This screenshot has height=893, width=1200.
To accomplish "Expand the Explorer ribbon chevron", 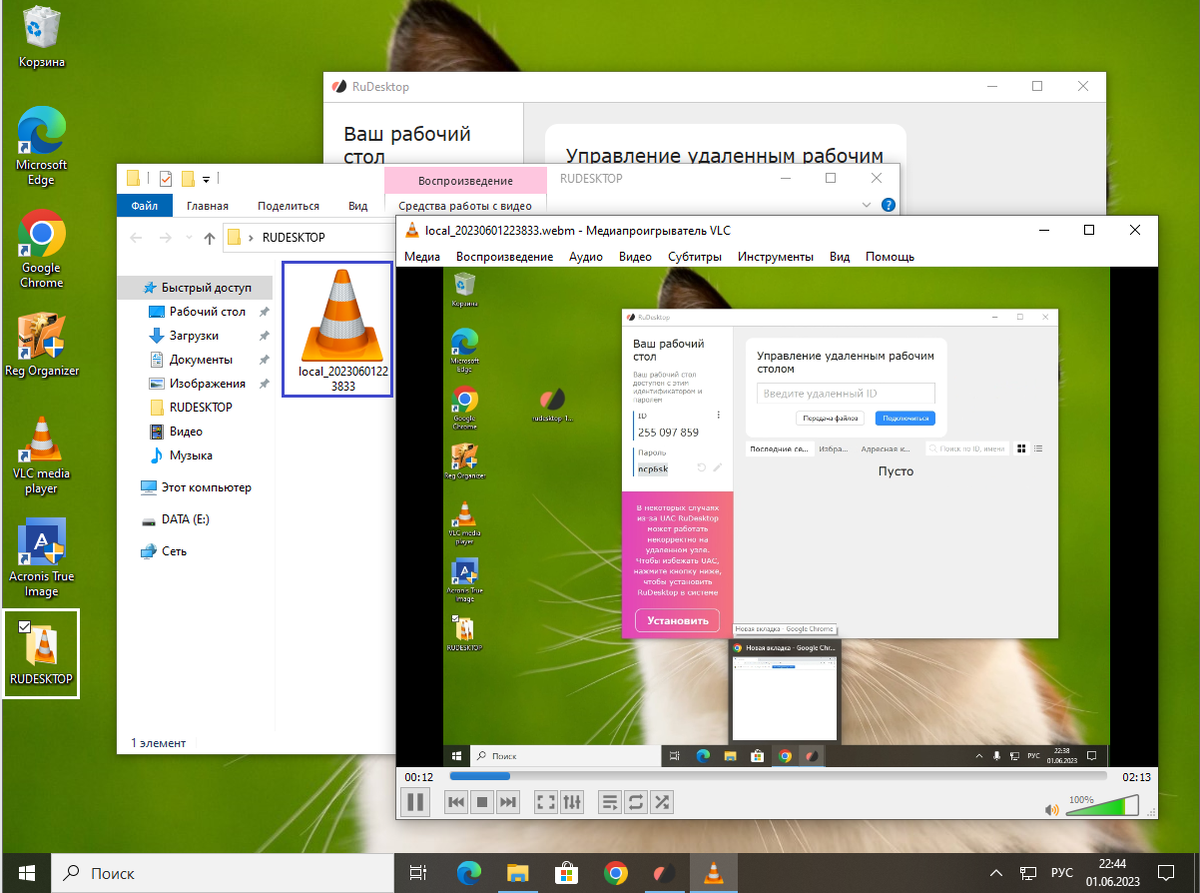I will pos(866,205).
